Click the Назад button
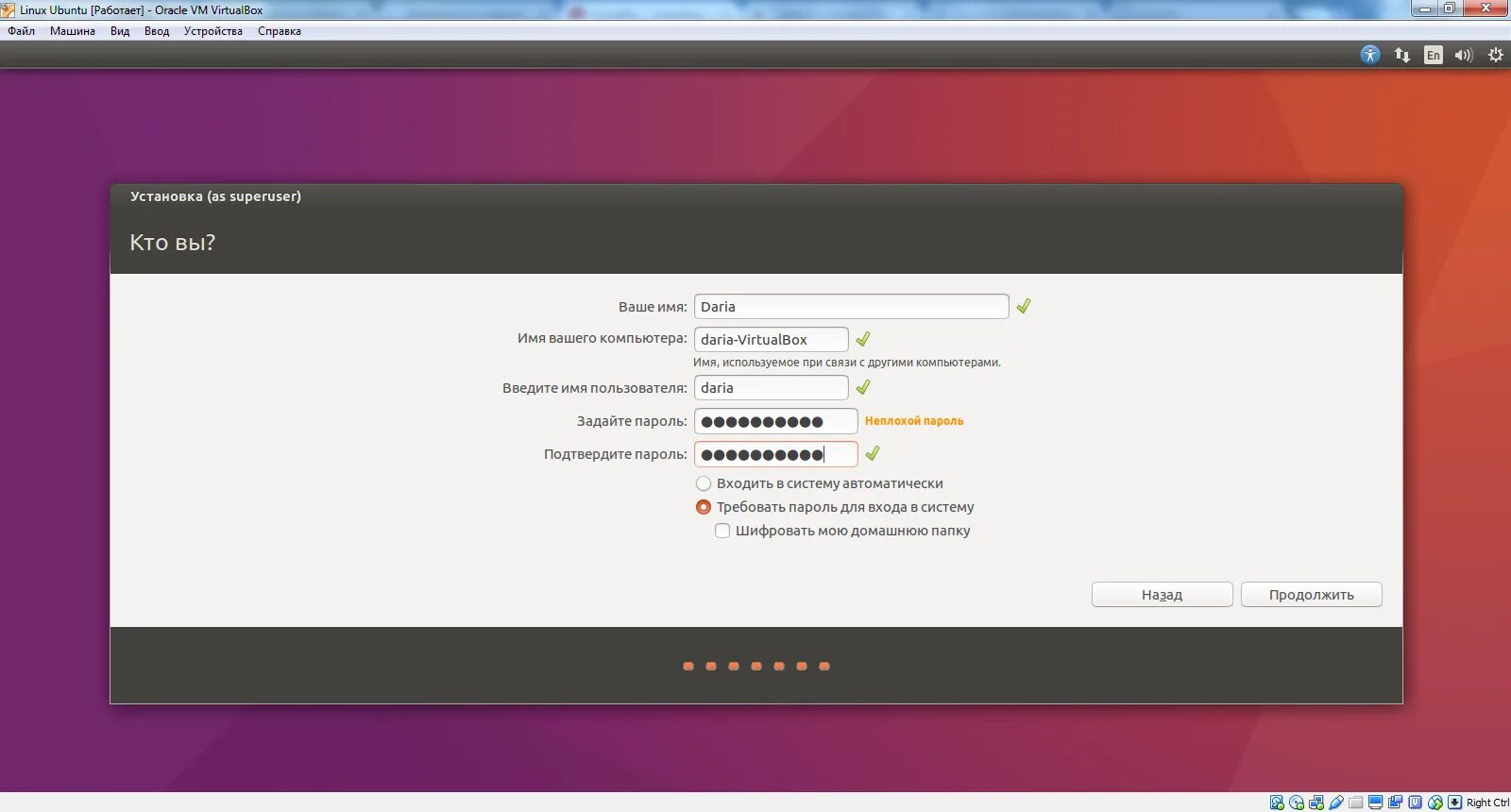The height and width of the screenshot is (812, 1511). click(x=1163, y=595)
